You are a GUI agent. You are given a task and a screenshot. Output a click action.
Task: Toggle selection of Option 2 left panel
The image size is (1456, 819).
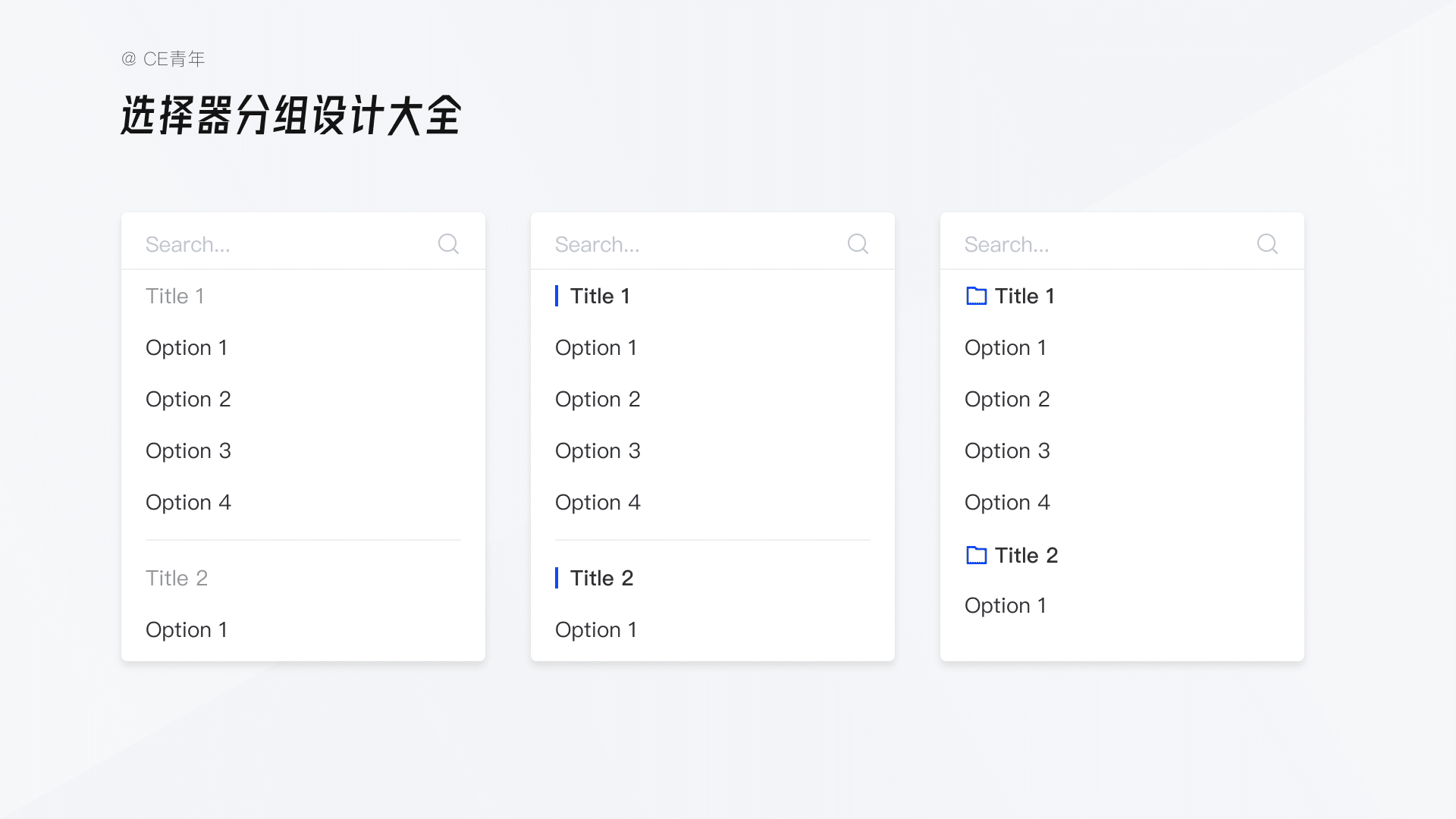pyautogui.click(x=188, y=398)
